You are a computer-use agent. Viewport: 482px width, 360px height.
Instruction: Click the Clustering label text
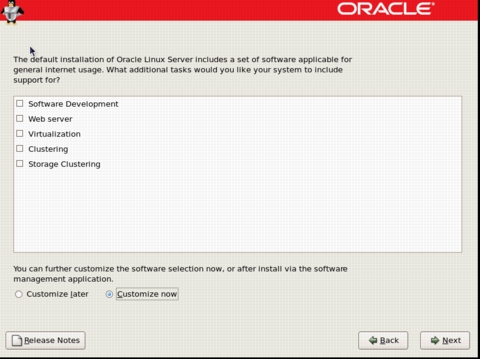click(48, 149)
